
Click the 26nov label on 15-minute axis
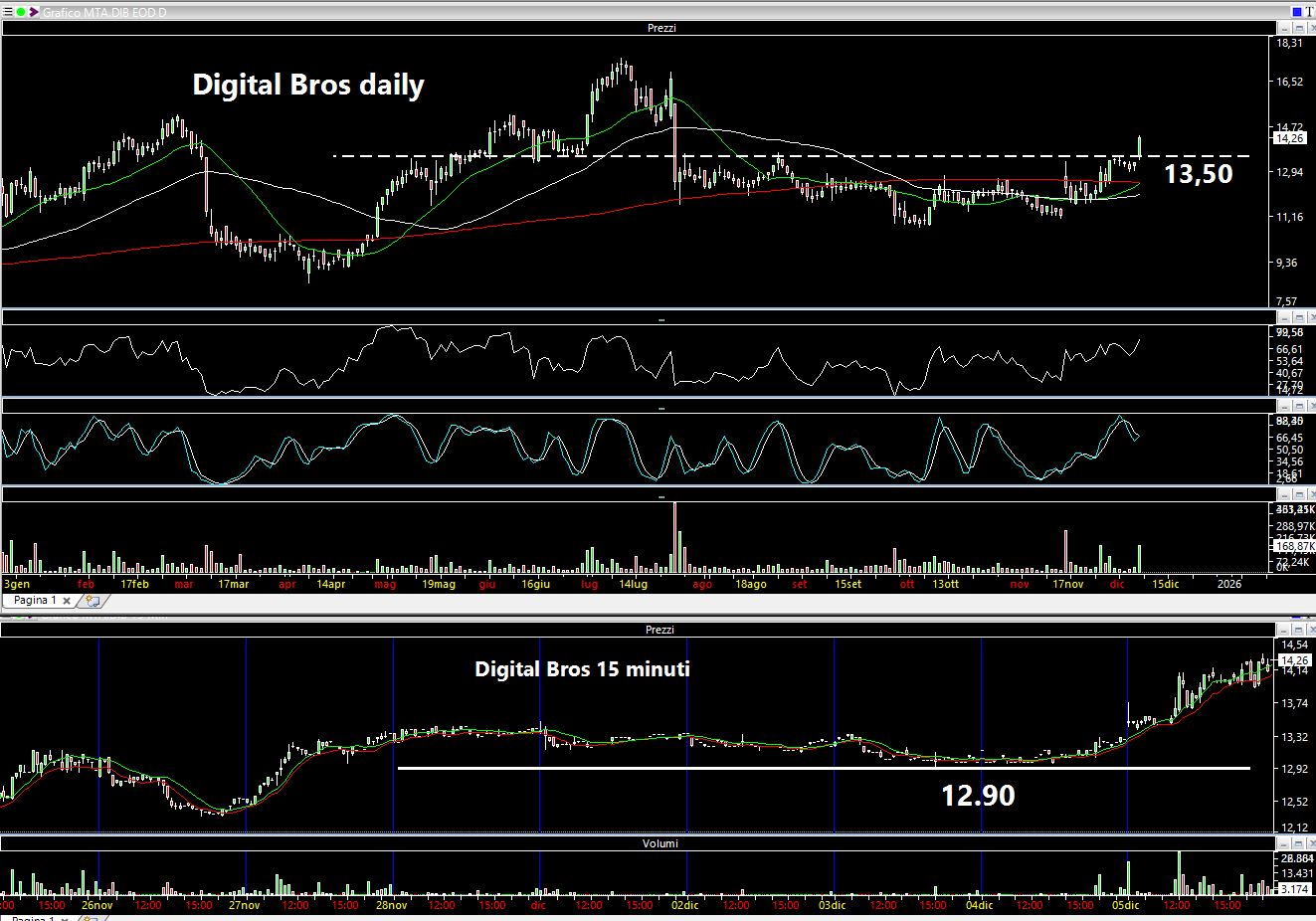(x=97, y=906)
